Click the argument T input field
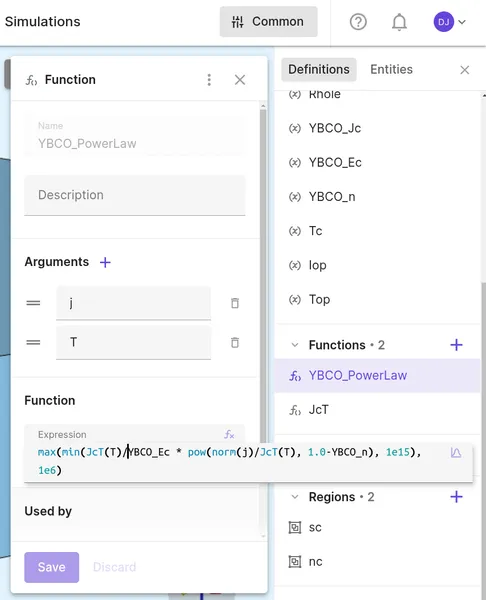 click(x=133, y=342)
